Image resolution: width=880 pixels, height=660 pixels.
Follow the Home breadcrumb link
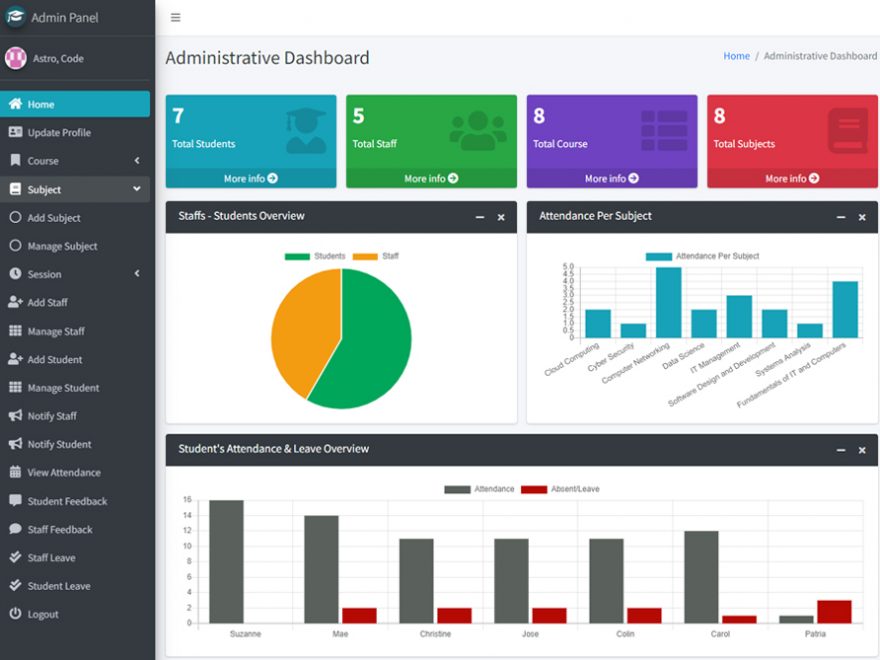(x=736, y=56)
